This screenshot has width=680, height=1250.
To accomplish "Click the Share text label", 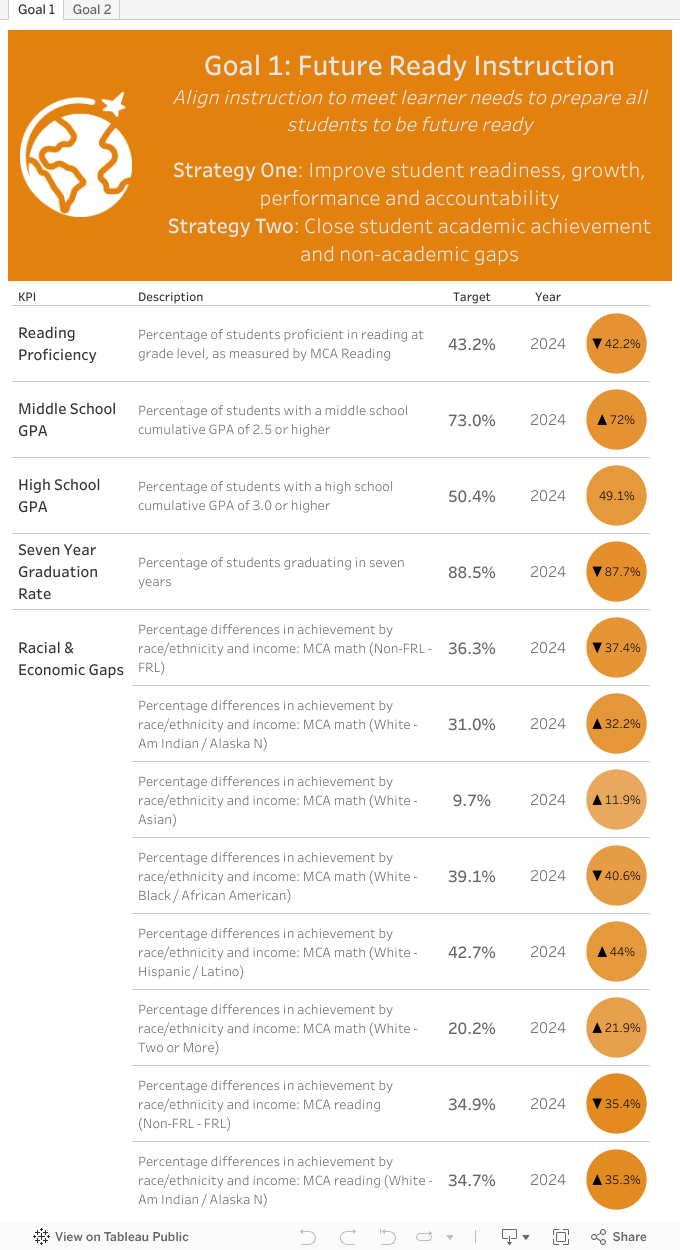I will pyautogui.click(x=629, y=1237).
